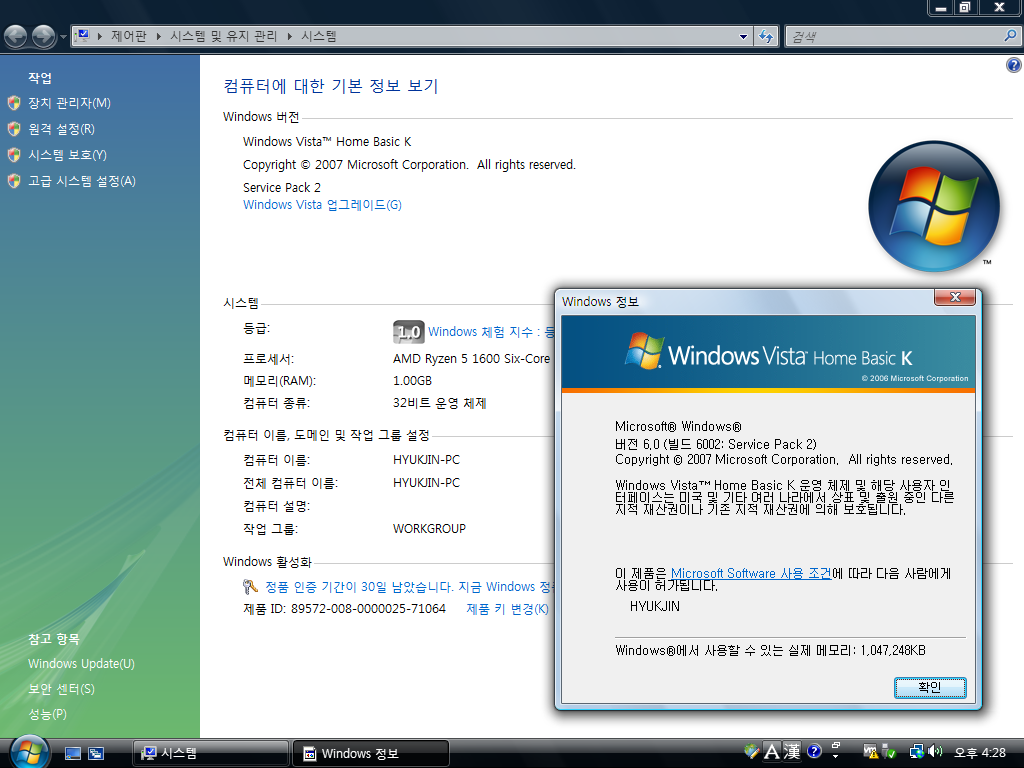Open Advanced System Settings (고급 시스템 설정)
This screenshot has height=768, width=1024.
click(x=82, y=181)
